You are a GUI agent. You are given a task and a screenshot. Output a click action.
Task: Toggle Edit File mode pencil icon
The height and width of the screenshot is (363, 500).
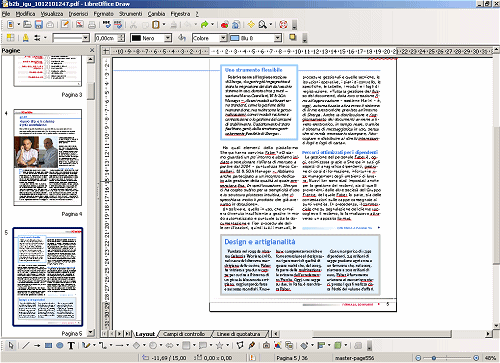[65, 24]
